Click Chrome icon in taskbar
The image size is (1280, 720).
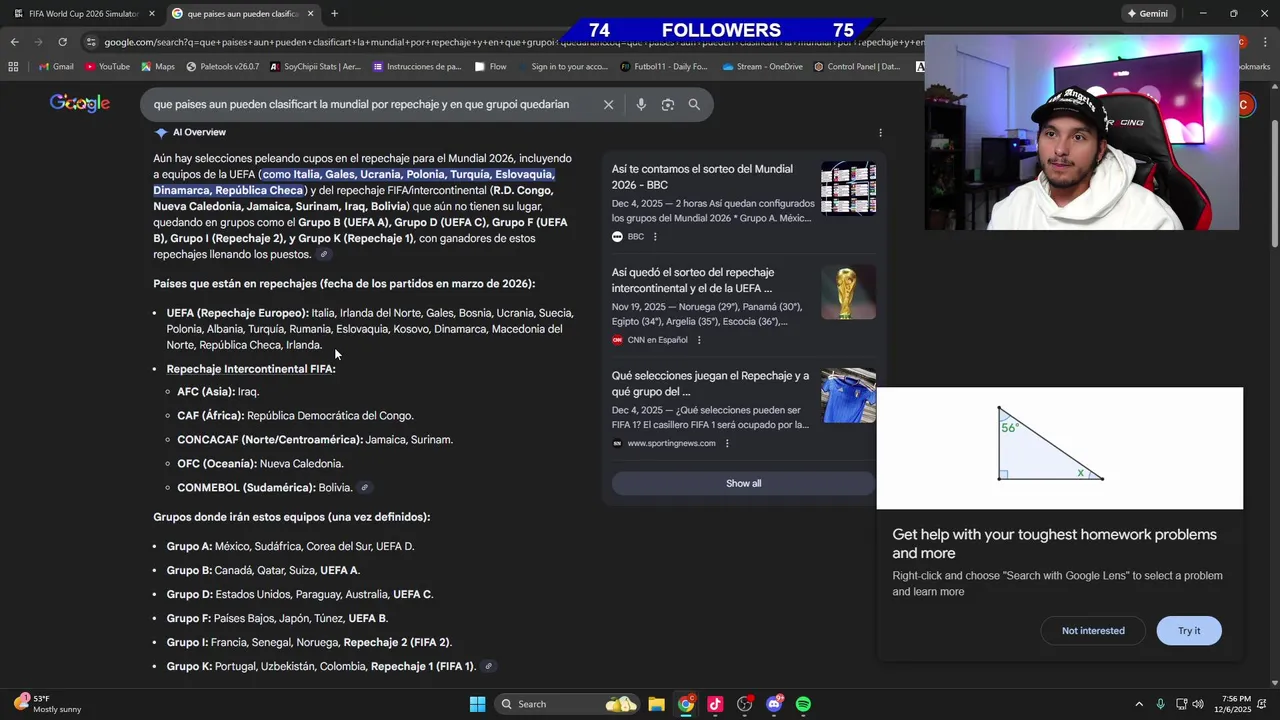point(686,704)
